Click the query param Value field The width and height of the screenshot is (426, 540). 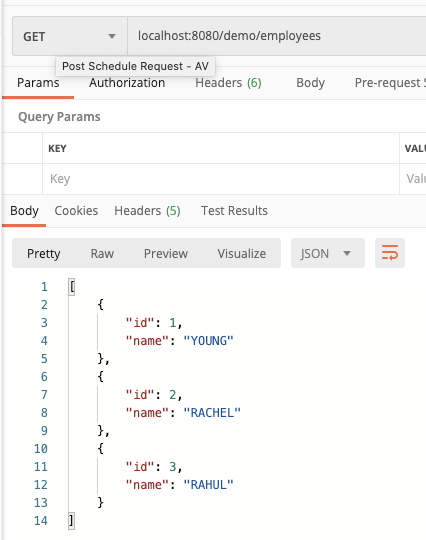[x=413, y=179]
